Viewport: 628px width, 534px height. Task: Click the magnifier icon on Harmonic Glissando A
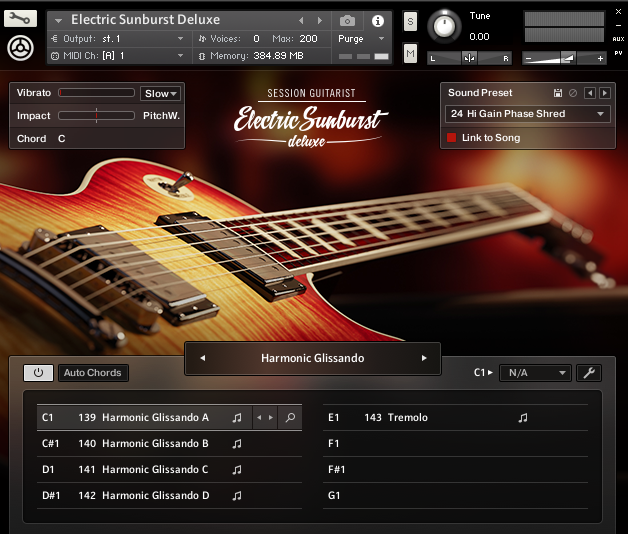(290, 418)
